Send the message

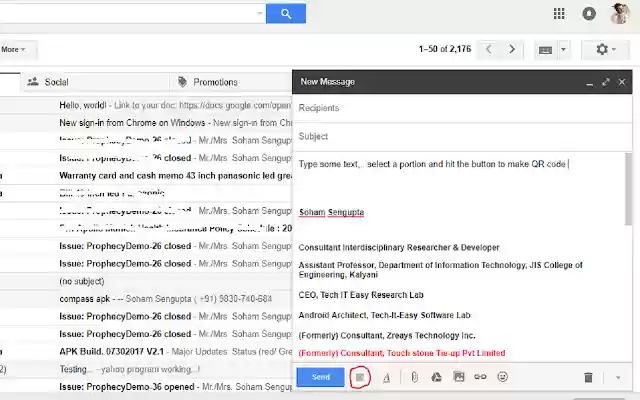[320, 377]
